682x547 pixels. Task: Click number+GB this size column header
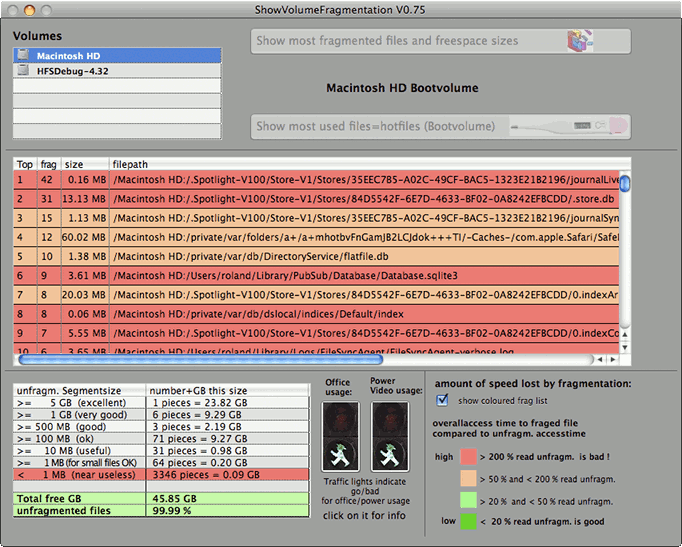click(x=227, y=390)
